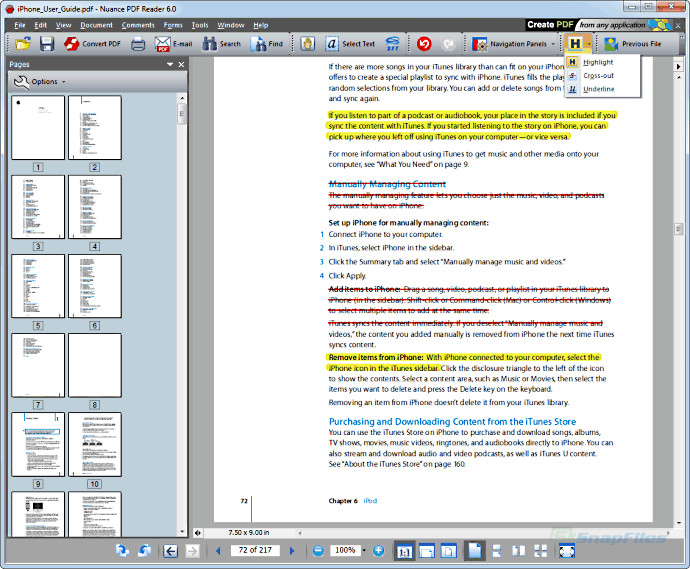
Task: Click the greyed Redo icon
Action: [x=448, y=44]
